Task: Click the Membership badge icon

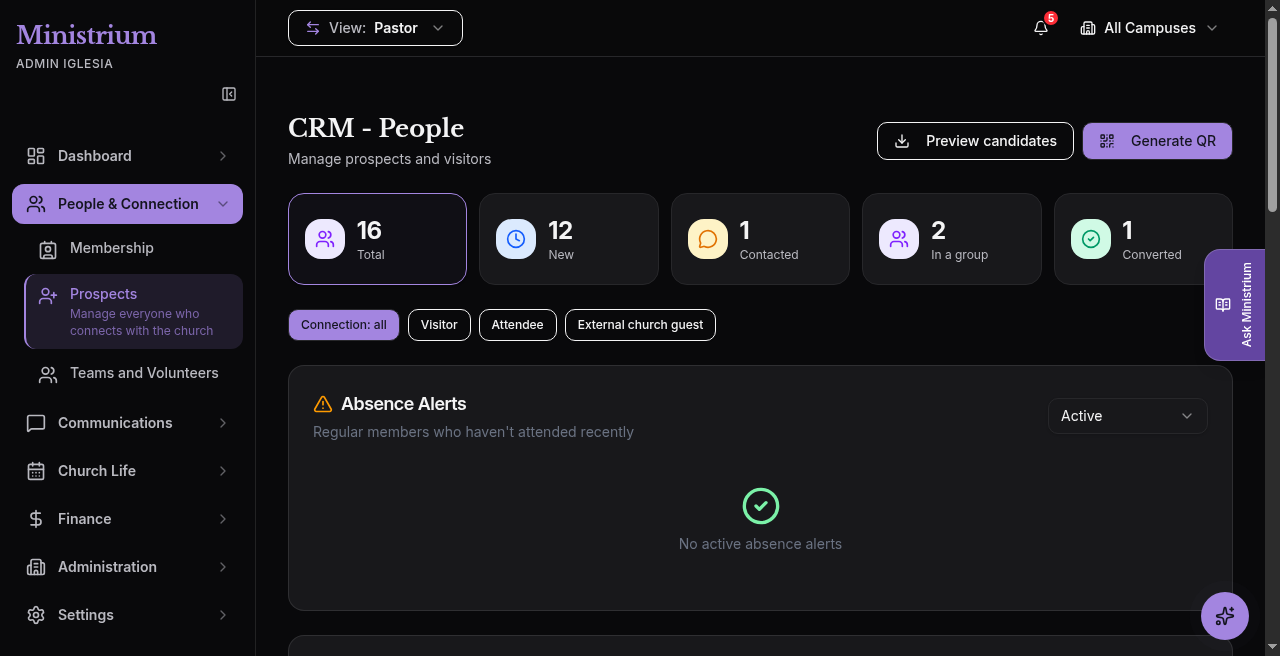Action: point(48,249)
